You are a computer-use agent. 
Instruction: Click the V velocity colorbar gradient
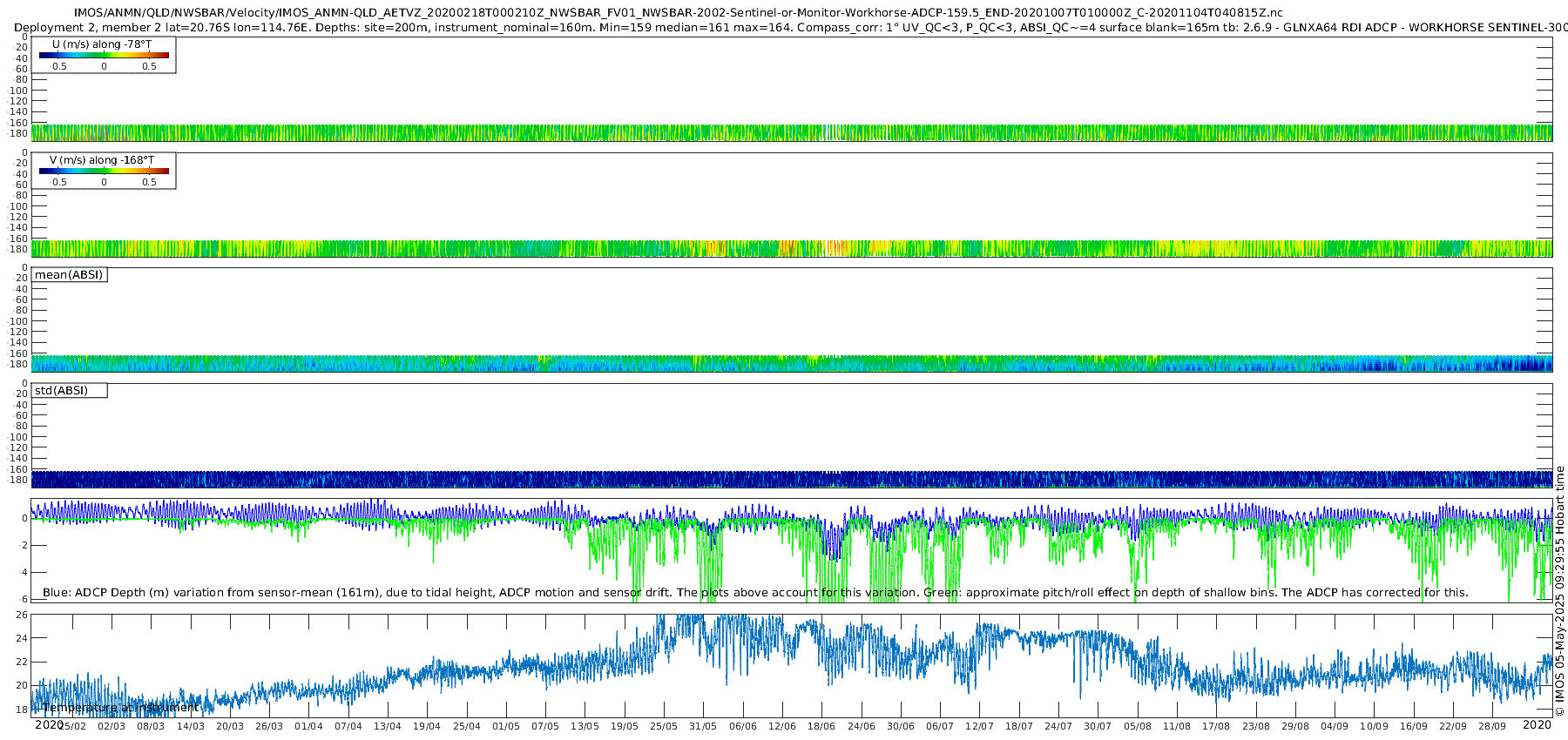105,171
